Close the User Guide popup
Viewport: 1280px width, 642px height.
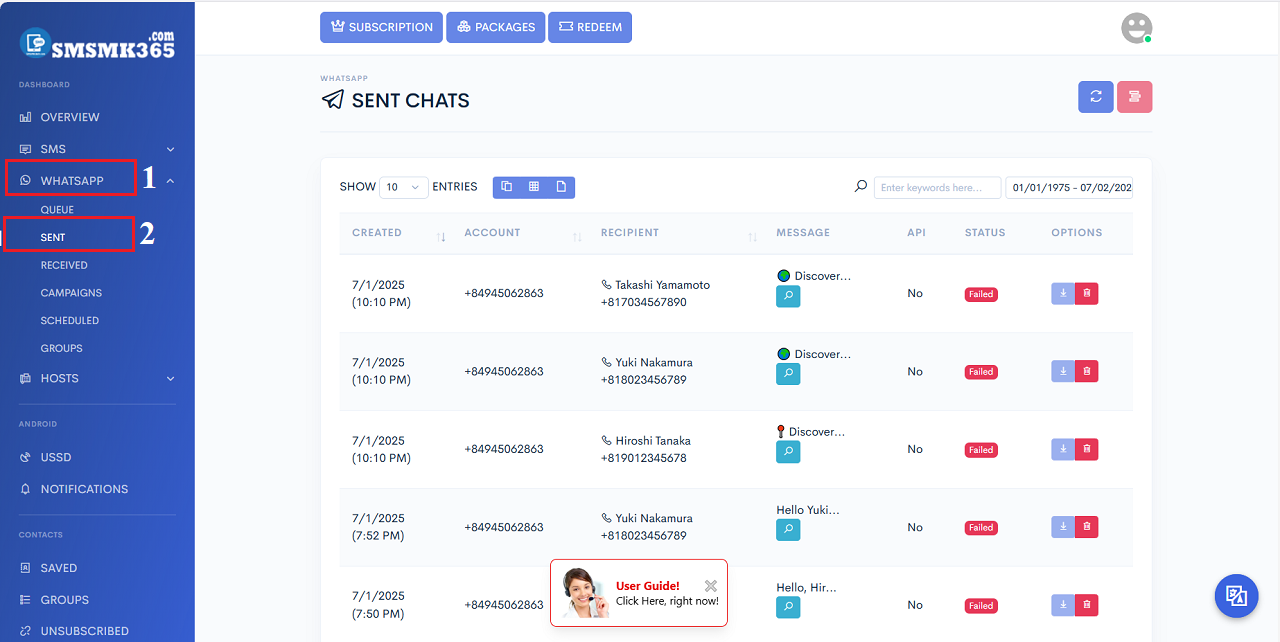pos(710,586)
